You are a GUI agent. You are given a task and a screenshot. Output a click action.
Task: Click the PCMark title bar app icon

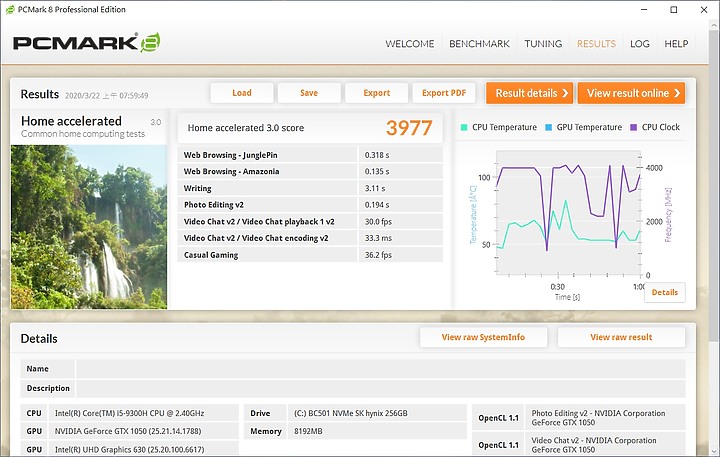click(x=10, y=10)
